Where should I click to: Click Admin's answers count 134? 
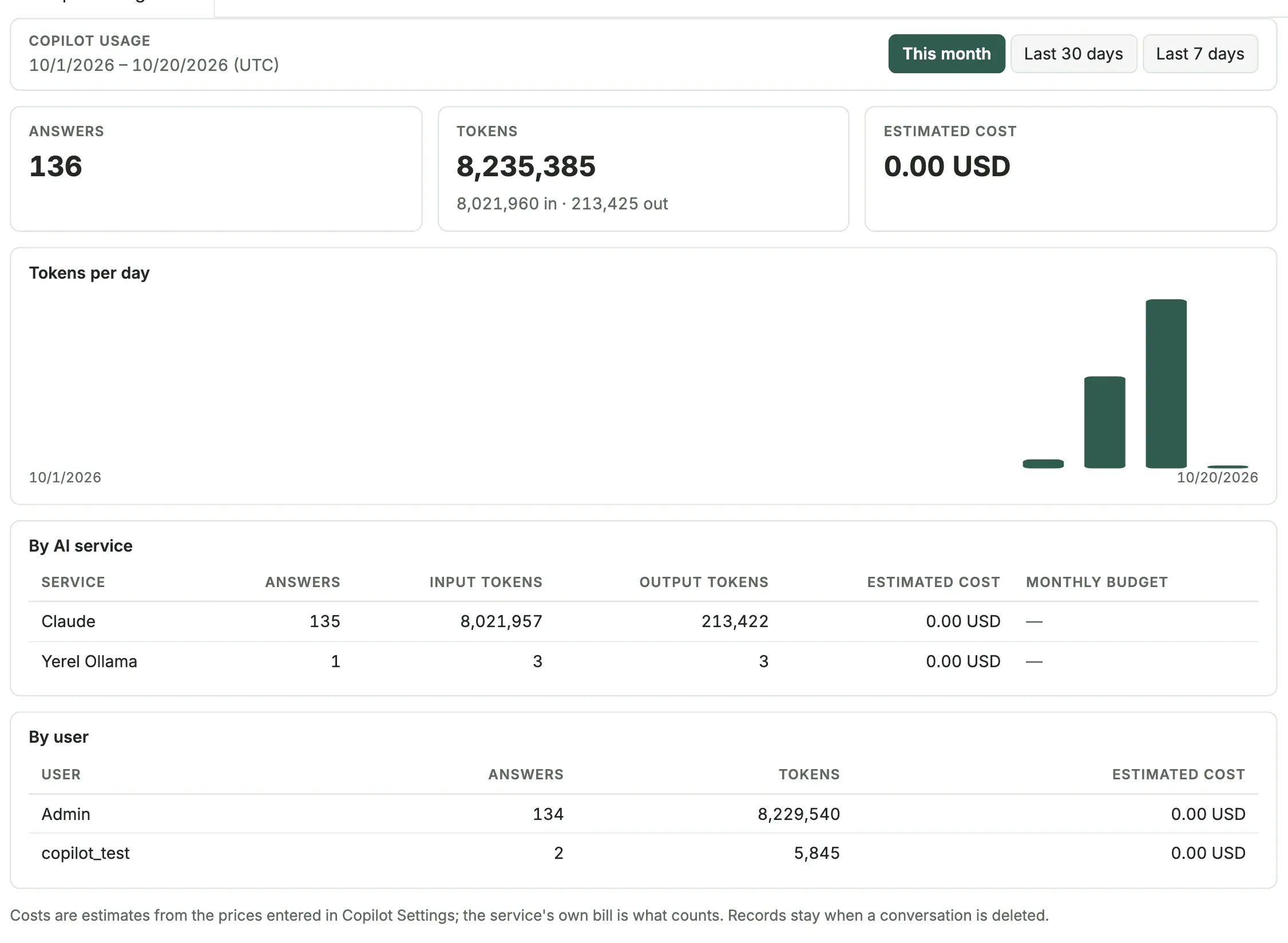coord(548,814)
